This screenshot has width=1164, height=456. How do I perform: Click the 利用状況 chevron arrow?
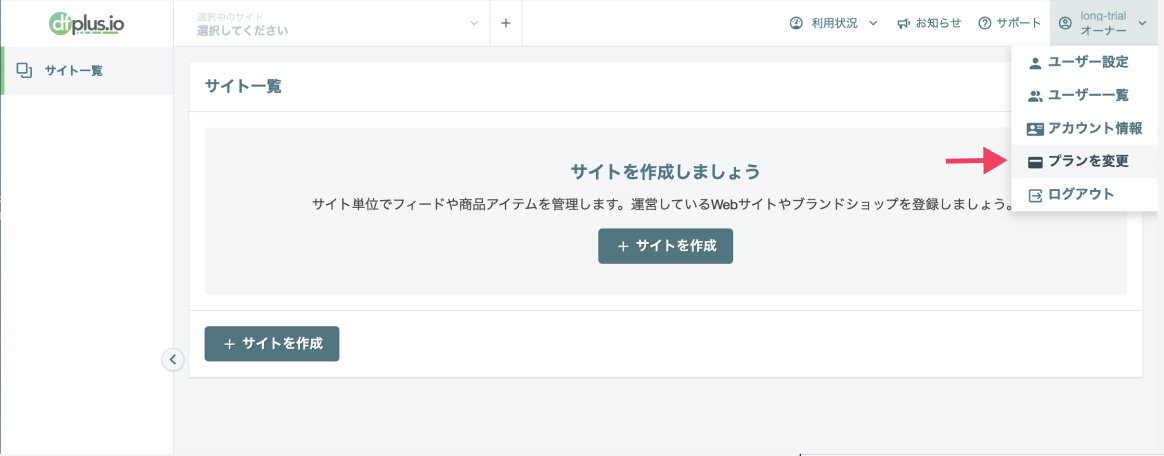(873, 23)
